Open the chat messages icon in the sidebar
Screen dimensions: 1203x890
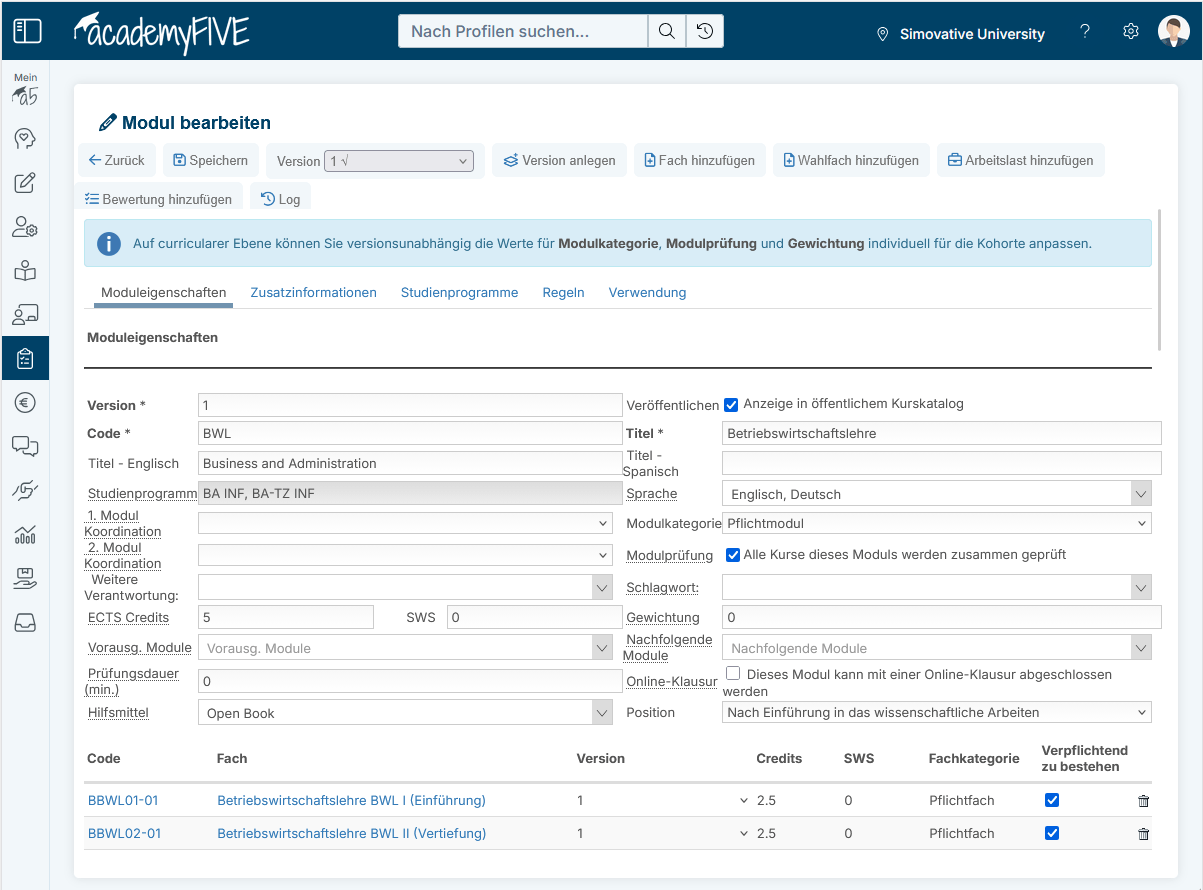pyautogui.click(x=25, y=446)
